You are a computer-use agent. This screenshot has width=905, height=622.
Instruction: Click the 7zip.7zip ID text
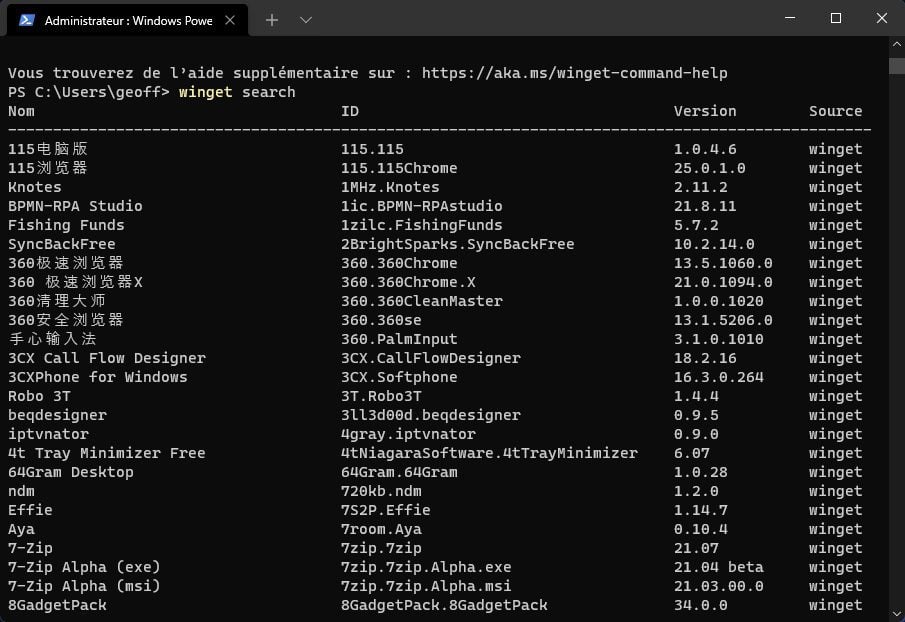pyautogui.click(x=381, y=548)
